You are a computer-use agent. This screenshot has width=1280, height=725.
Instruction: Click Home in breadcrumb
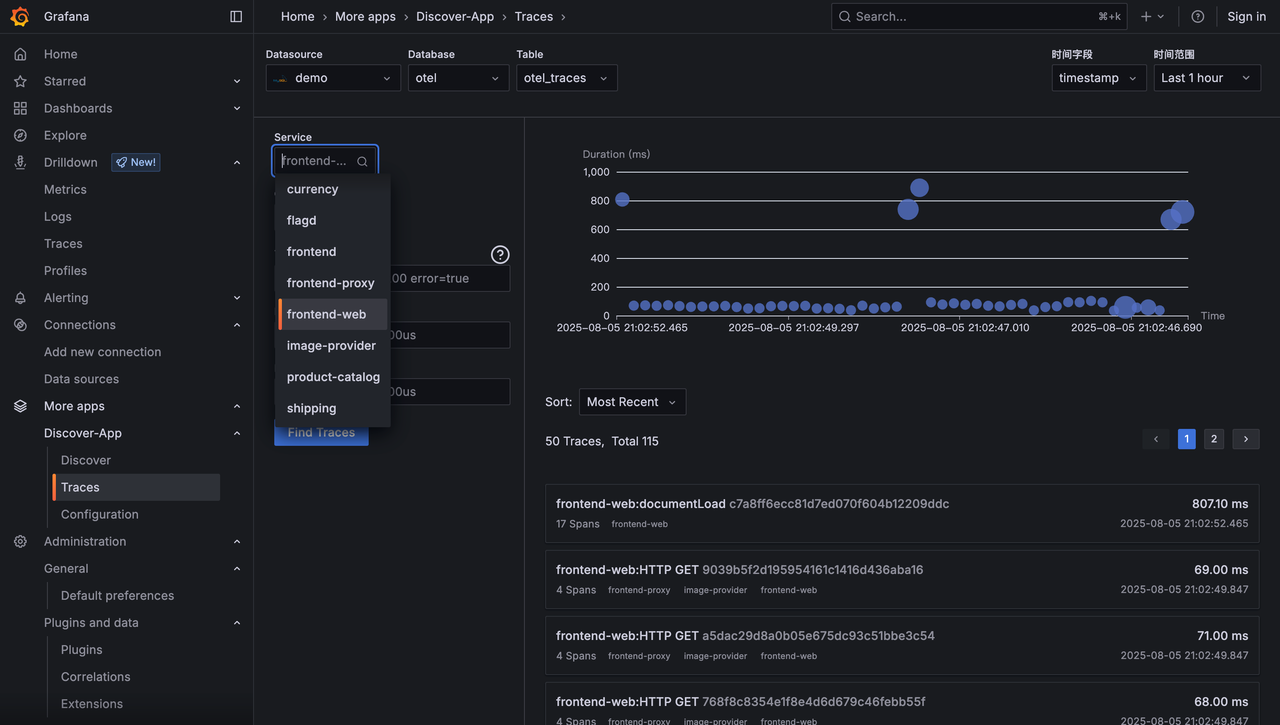click(x=298, y=16)
